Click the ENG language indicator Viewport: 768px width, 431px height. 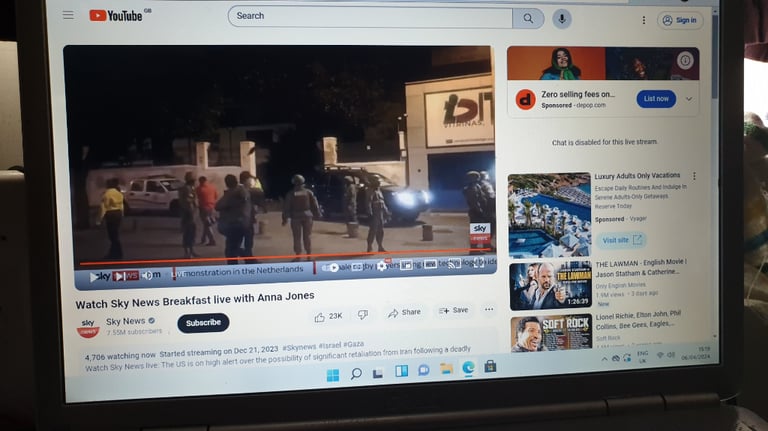(x=643, y=356)
